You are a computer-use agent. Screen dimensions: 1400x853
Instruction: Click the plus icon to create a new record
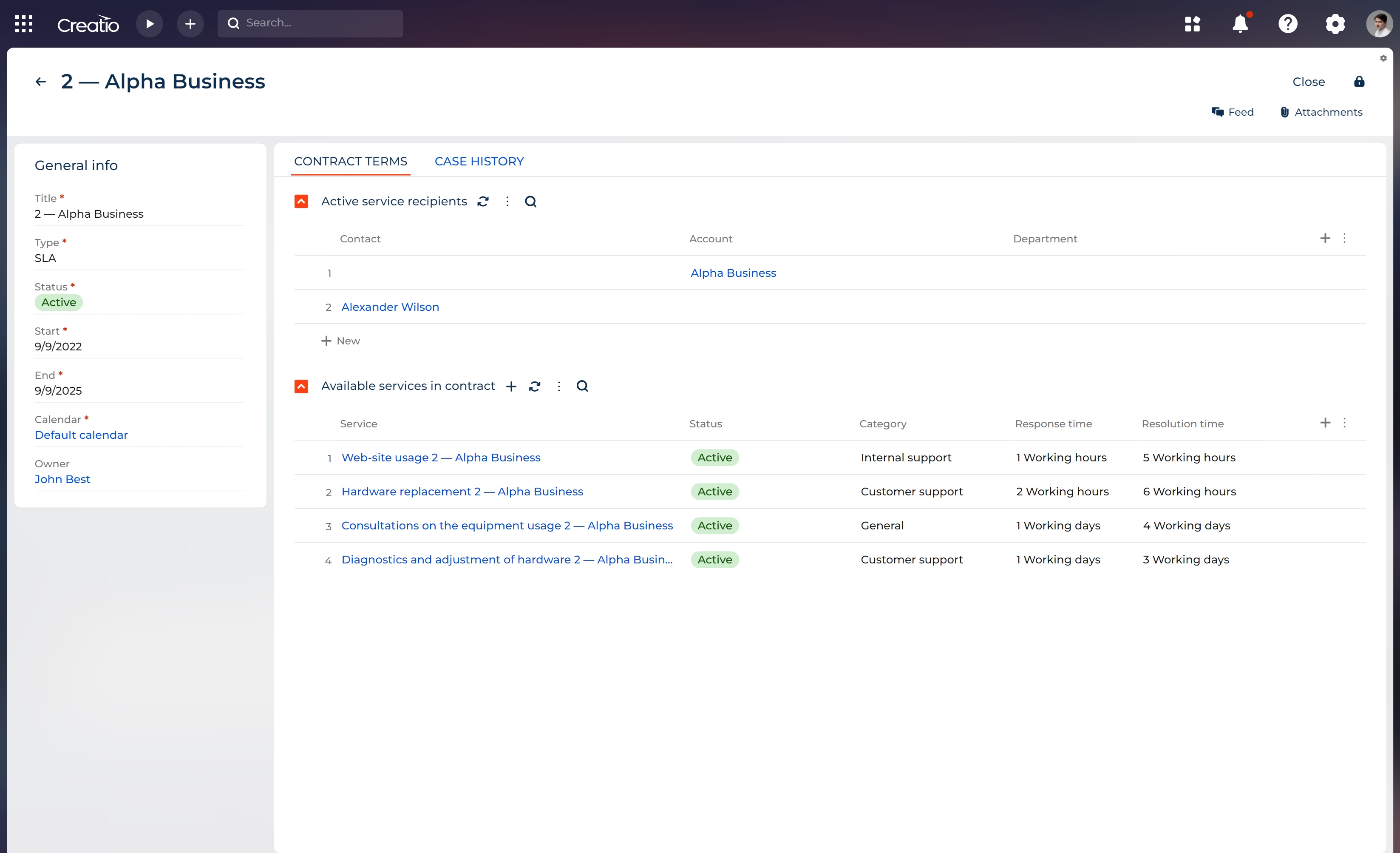click(x=190, y=23)
